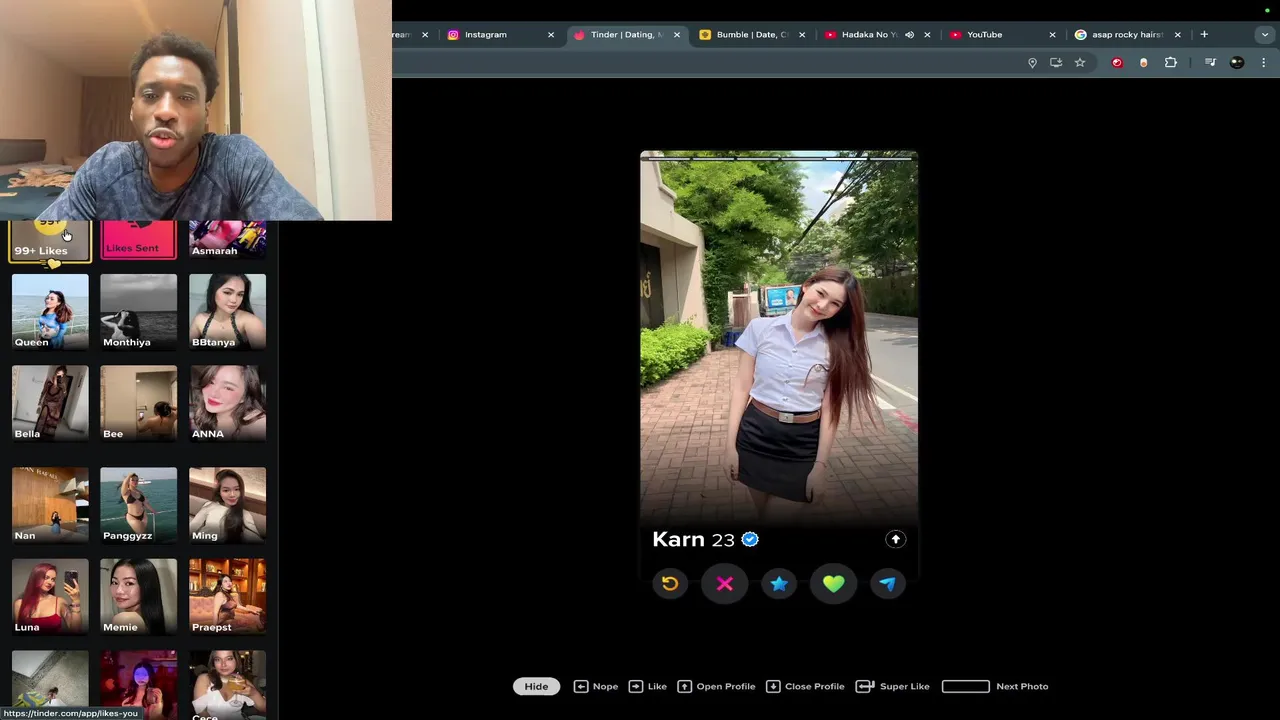This screenshot has height=720, width=1280.
Task: Click the green heart Like button
Action: (x=833, y=584)
